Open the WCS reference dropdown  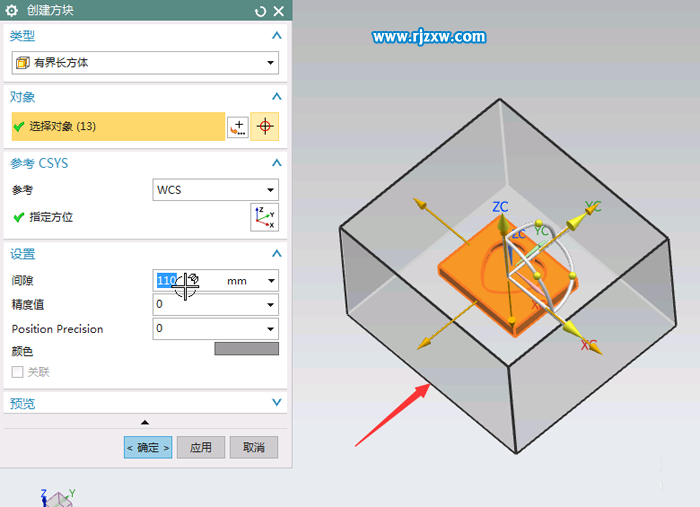[216, 190]
